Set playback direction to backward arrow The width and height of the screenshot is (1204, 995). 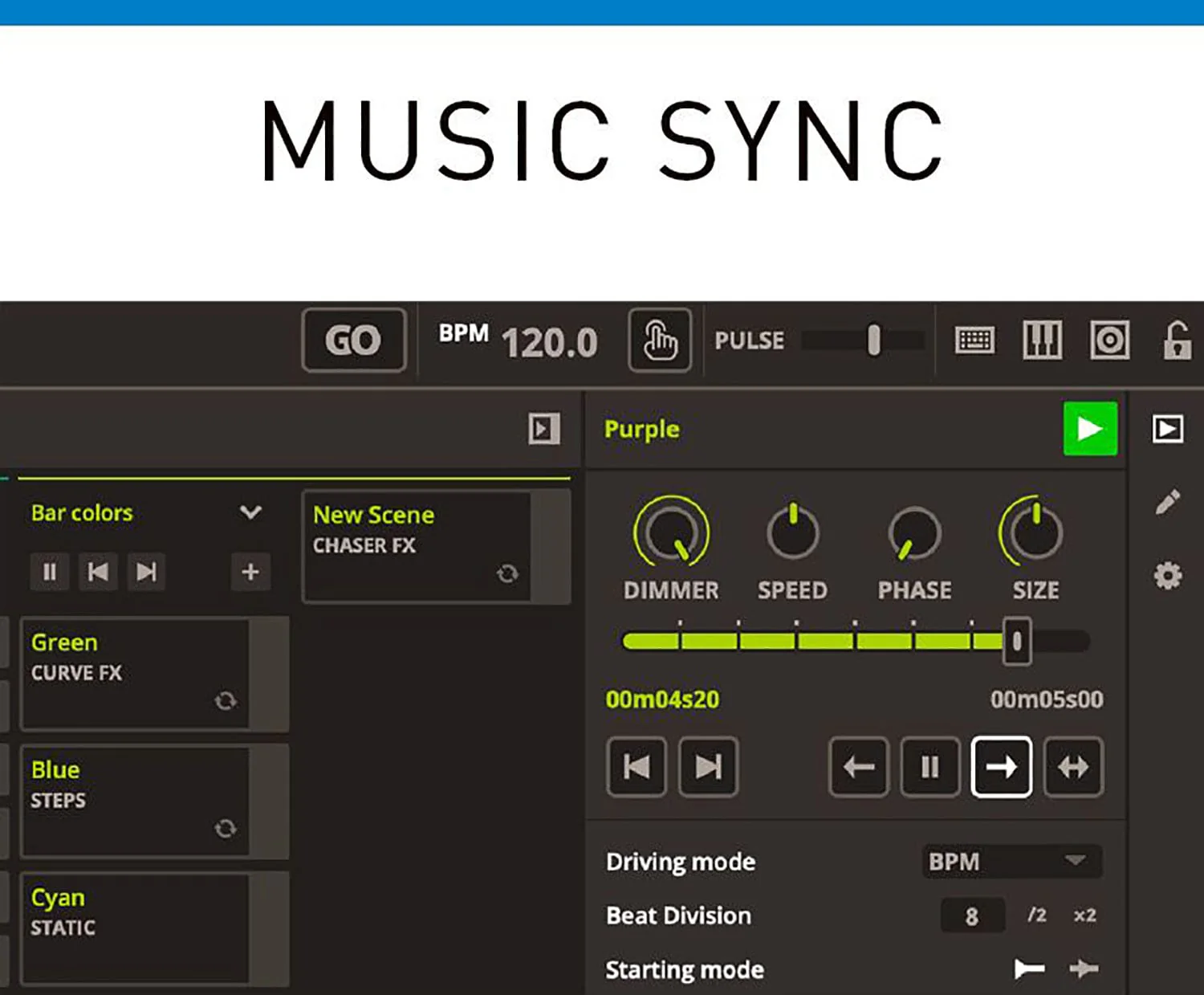tap(859, 767)
